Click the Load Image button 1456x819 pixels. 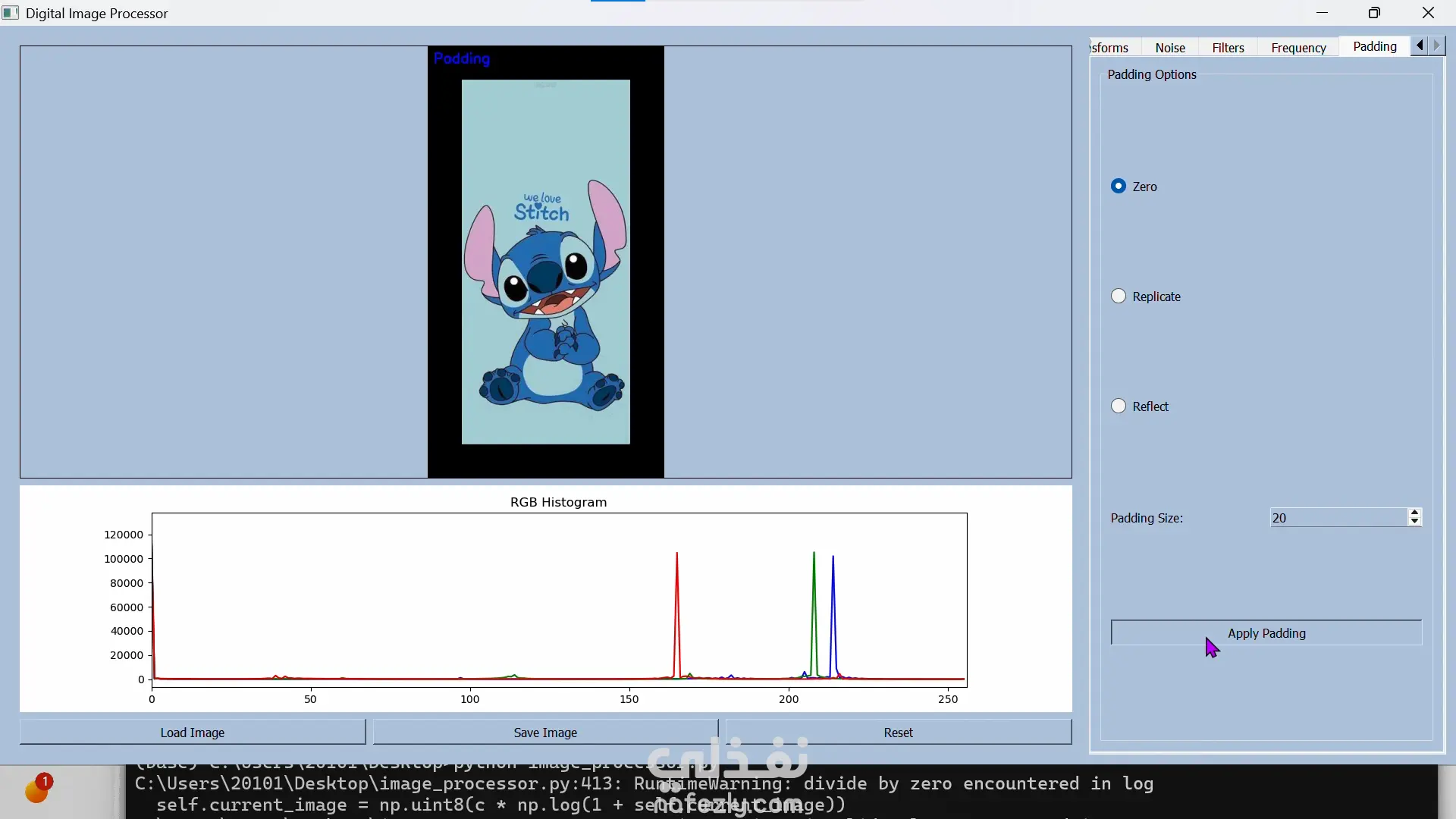coord(193,733)
